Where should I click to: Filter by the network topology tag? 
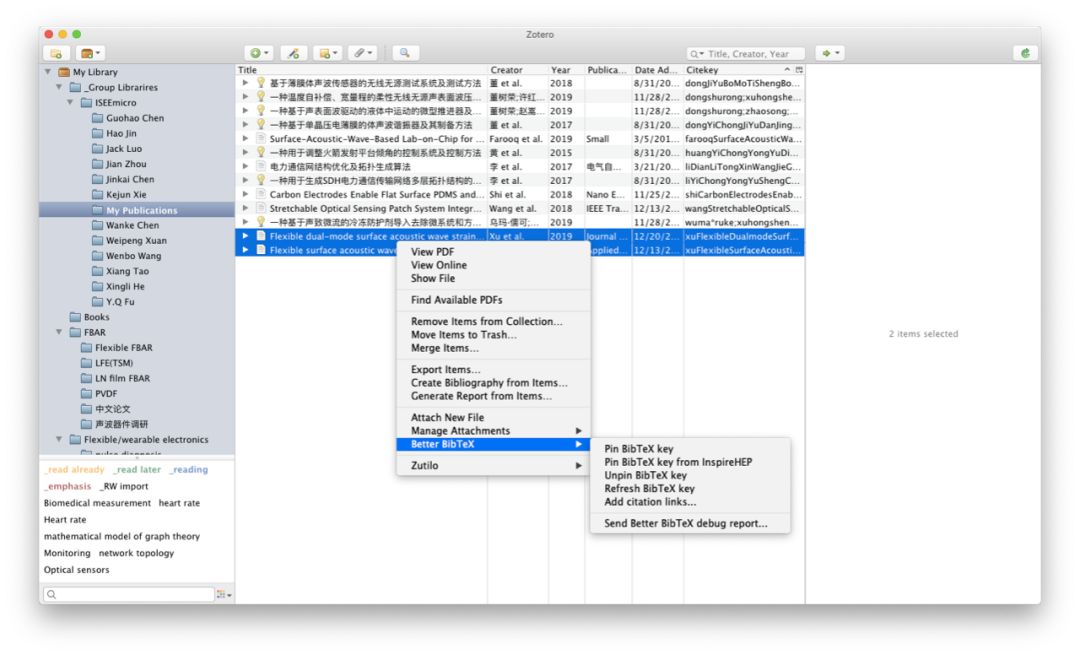(136, 553)
